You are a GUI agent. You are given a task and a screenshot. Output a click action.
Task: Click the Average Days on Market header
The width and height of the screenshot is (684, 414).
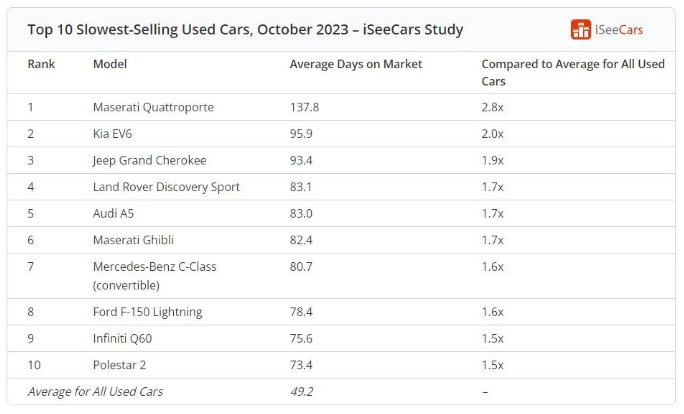click(x=356, y=64)
